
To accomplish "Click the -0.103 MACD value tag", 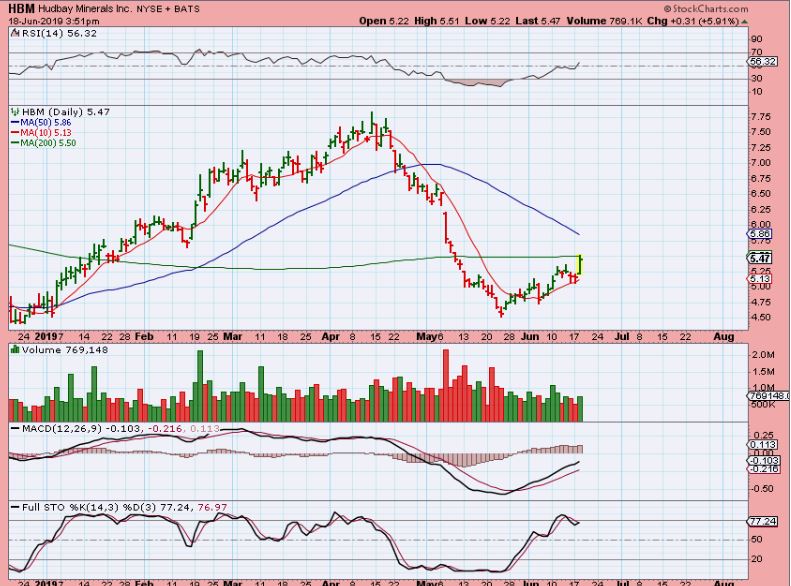I will pyautogui.click(x=763, y=460).
